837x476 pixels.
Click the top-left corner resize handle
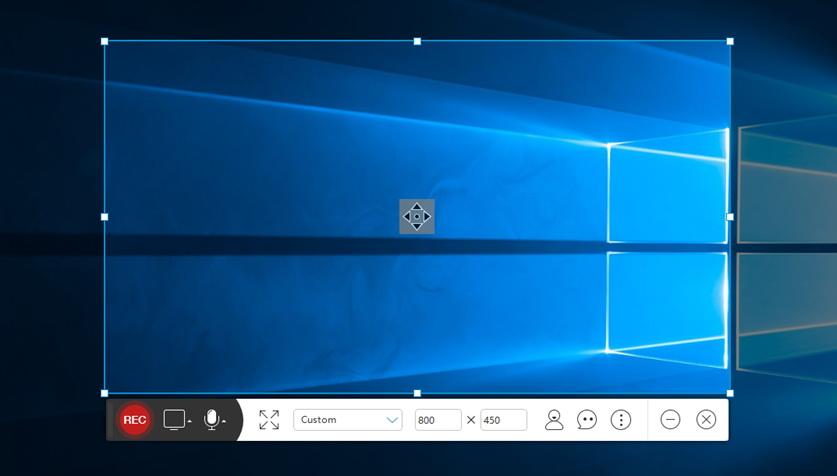click(105, 42)
